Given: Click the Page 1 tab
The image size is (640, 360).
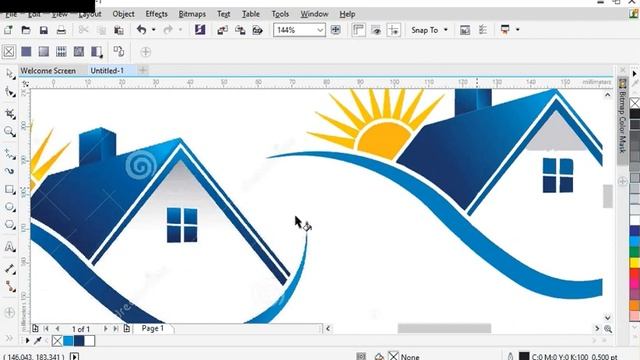Looking at the screenshot, I should 153,328.
